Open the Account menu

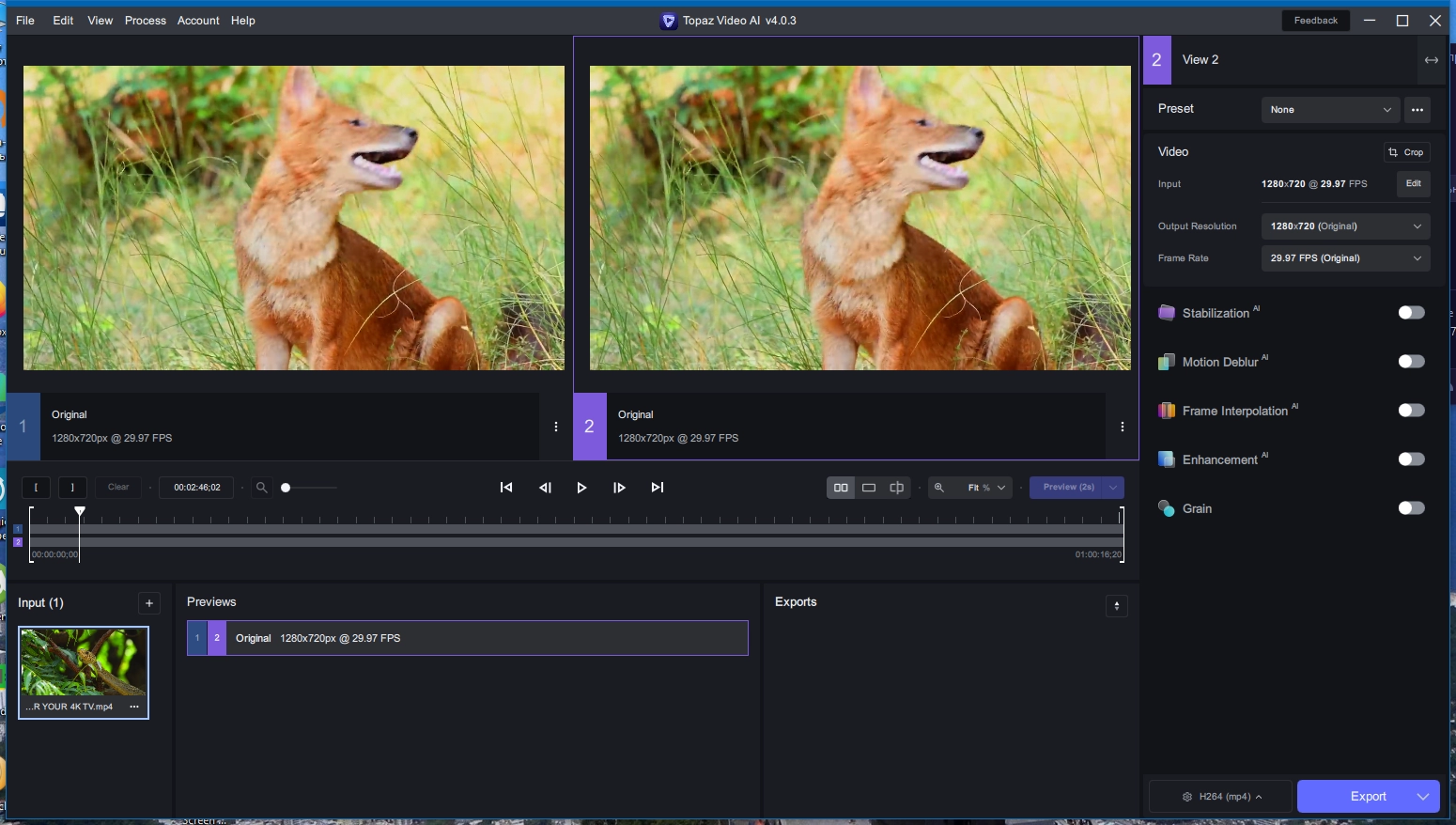198,21
